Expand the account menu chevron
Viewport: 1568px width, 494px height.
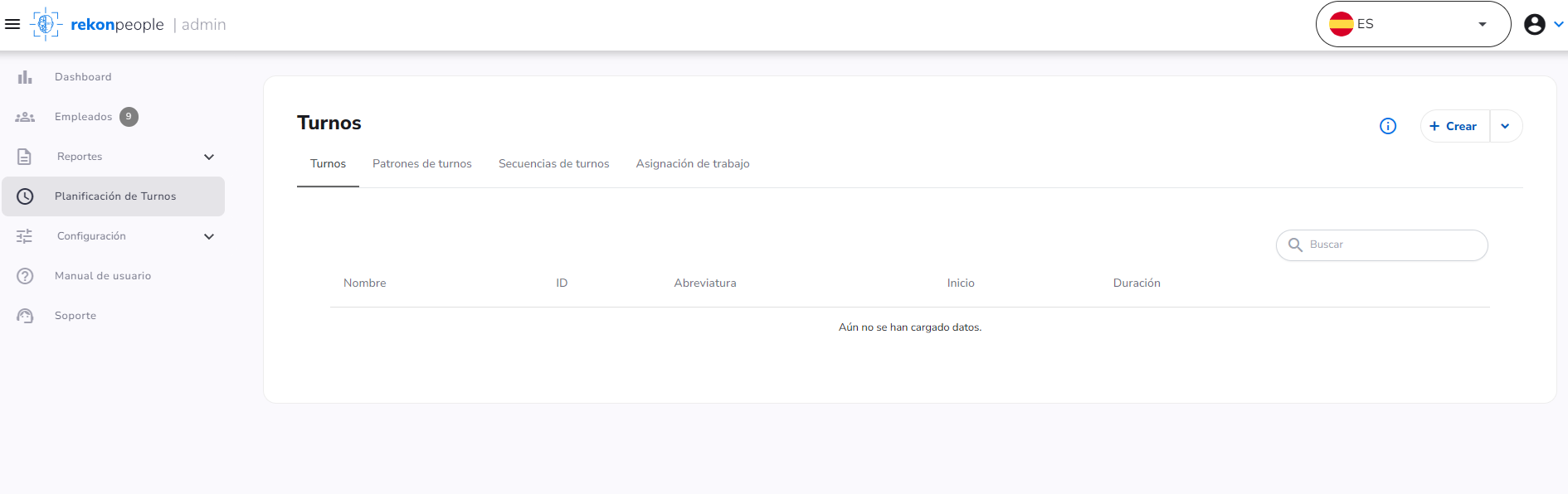1559,24
